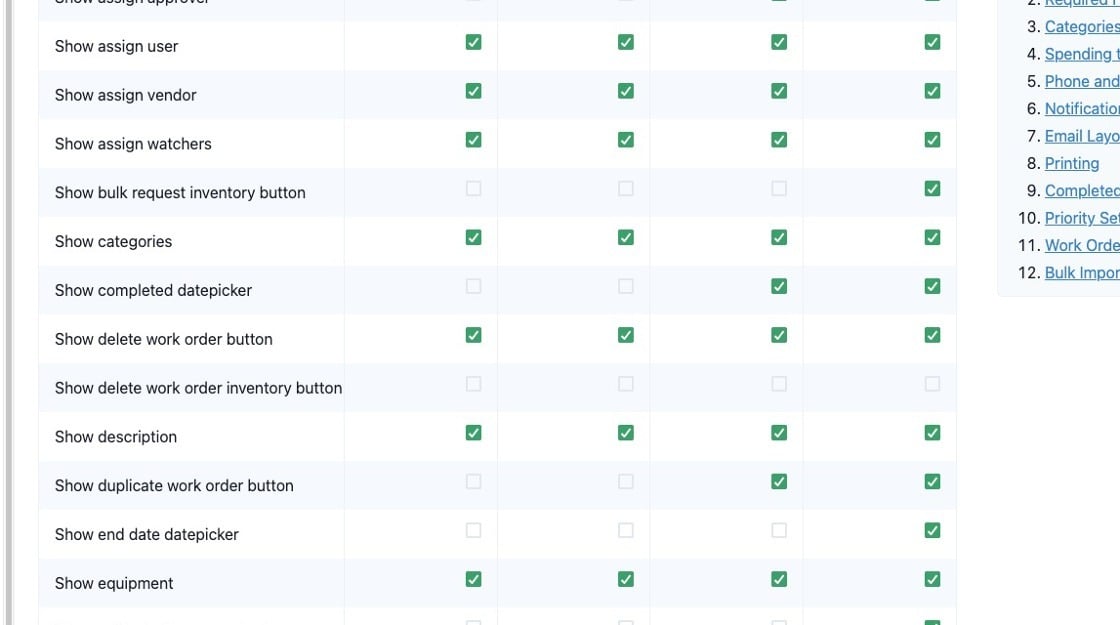The width and height of the screenshot is (1120, 625).
Task: Jump to the Notifications section link
Action: pyautogui.click(x=1082, y=109)
